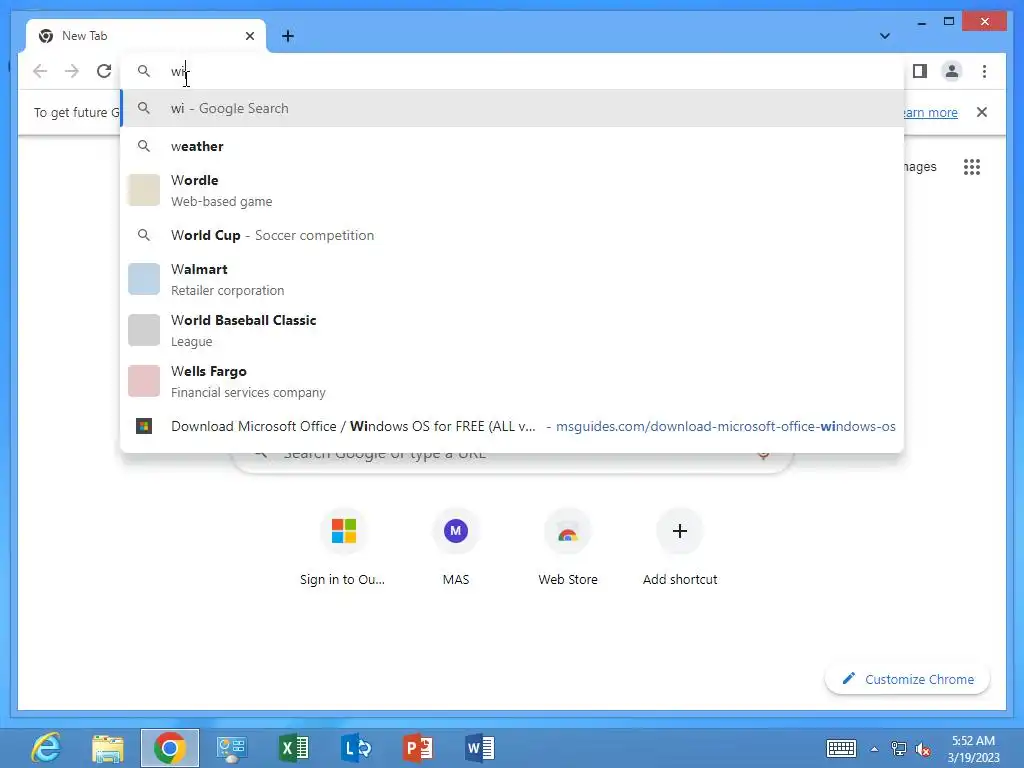The height and width of the screenshot is (768, 1024).
Task: Choose the Wordle web-based game suggestion
Action: (x=513, y=190)
